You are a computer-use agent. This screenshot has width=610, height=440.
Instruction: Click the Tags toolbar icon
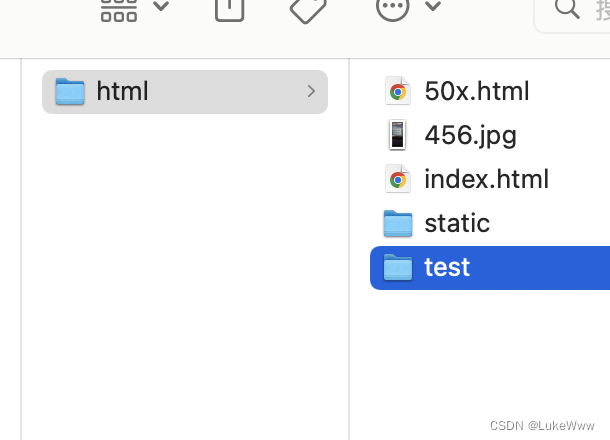click(x=308, y=10)
